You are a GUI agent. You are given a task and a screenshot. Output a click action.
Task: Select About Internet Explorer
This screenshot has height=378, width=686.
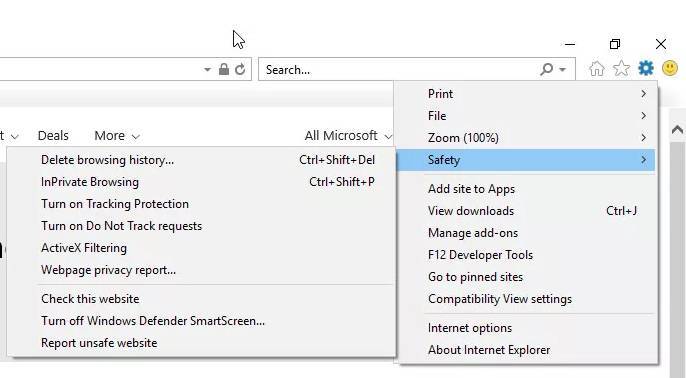tap(526, 350)
